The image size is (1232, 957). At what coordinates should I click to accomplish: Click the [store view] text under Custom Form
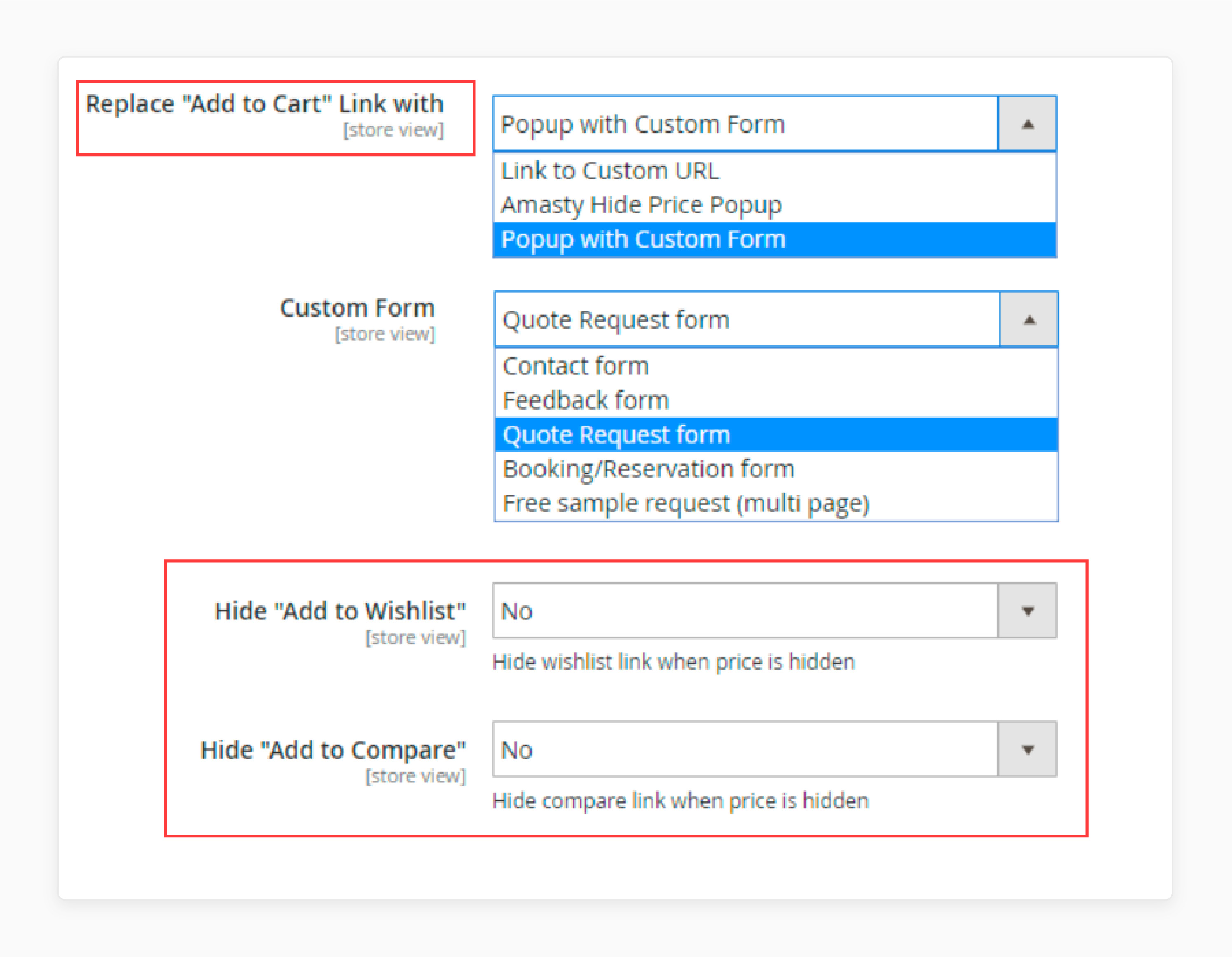385,334
